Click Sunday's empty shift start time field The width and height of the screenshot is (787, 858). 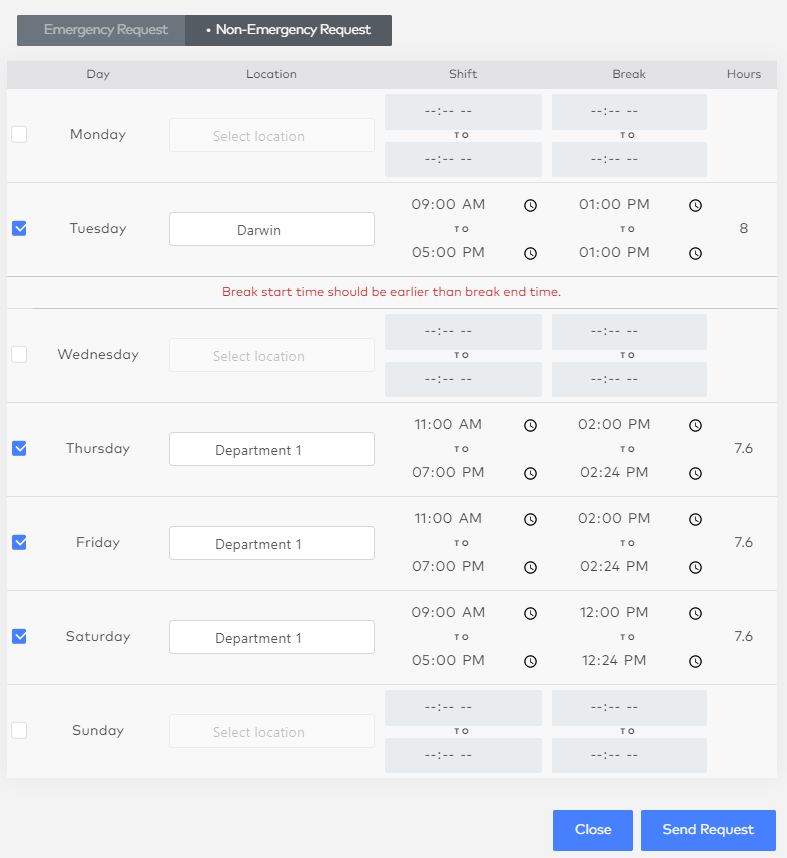pyautogui.click(x=463, y=708)
